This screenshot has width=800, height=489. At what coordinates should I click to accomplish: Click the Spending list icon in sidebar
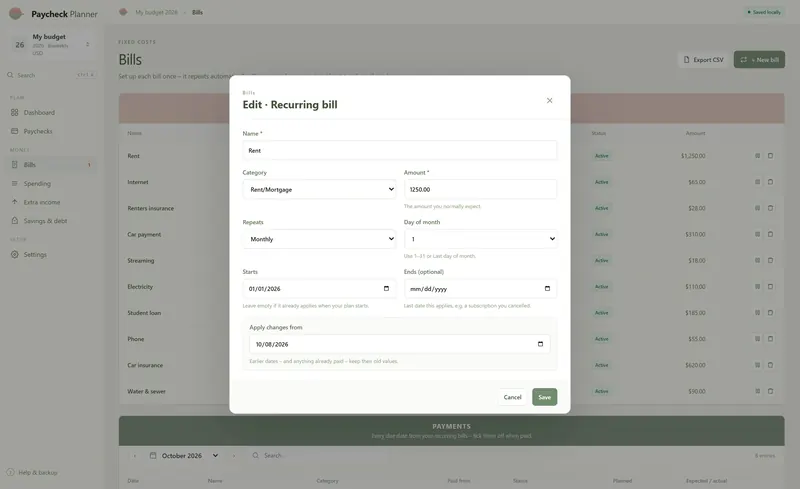14,183
